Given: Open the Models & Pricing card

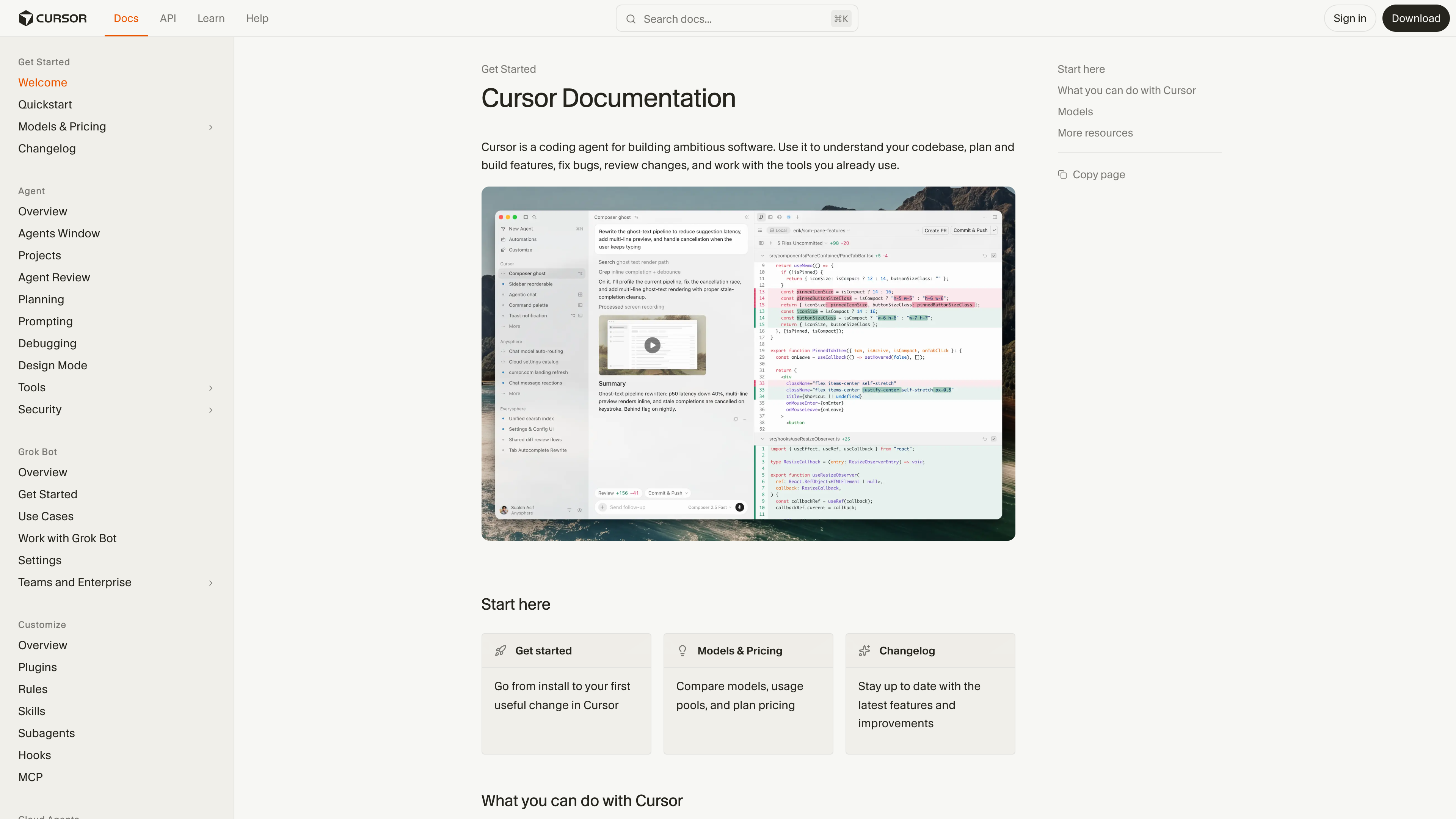Looking at the screenshot, I should tap(748, 693).
